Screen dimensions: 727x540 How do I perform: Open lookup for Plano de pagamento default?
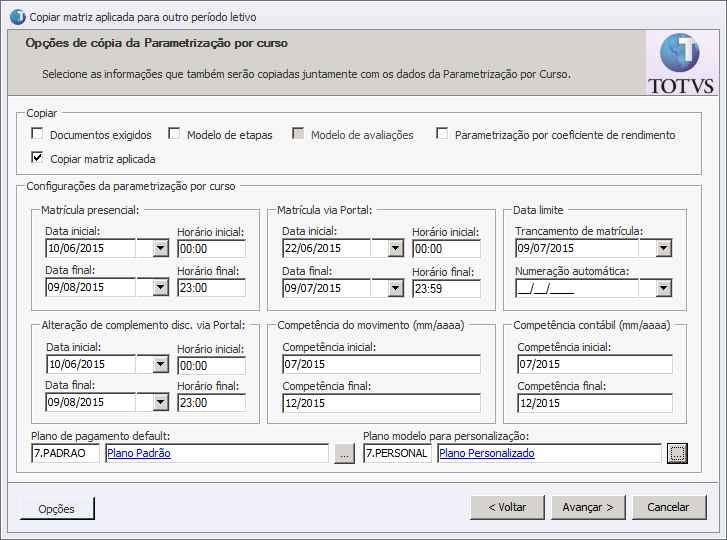pos(344,453)
